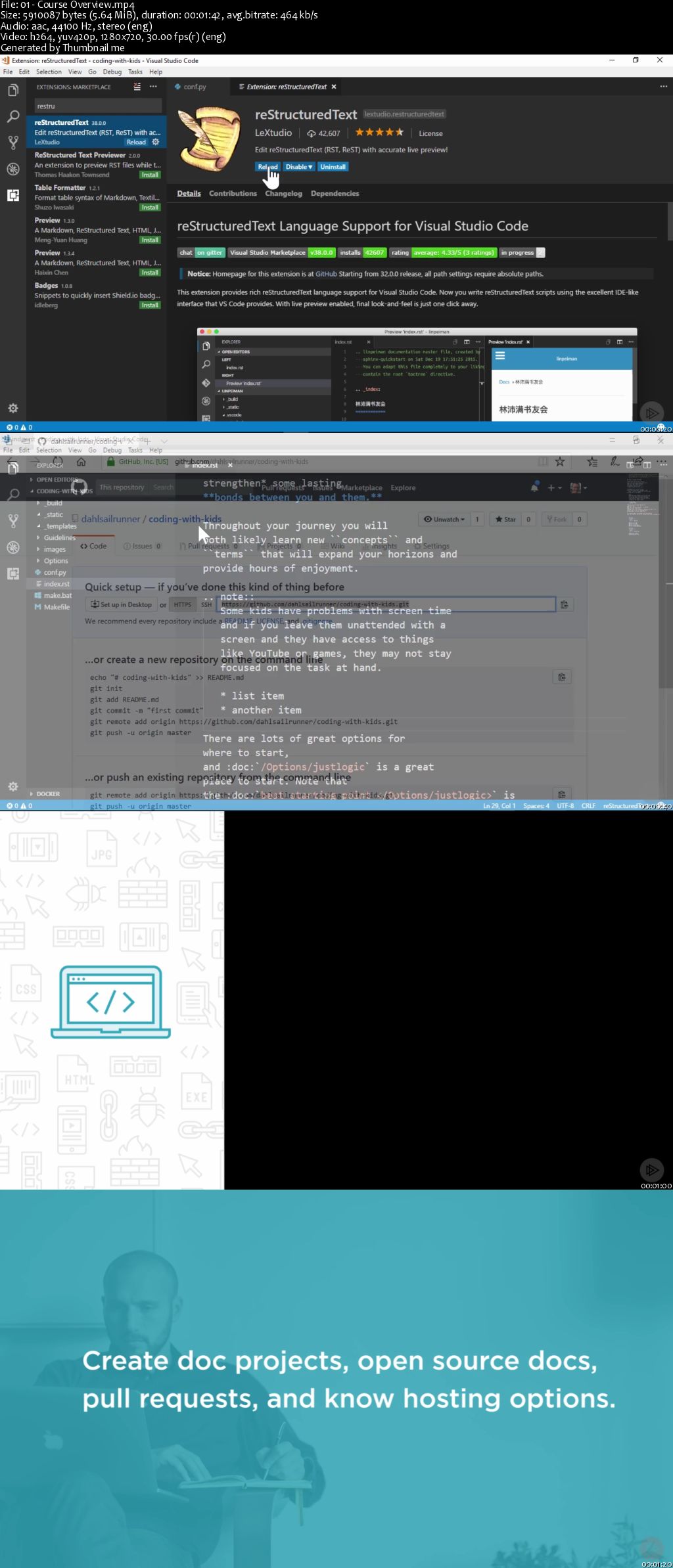Open the Disable dropdown for reStructuredText

tap(299, 167)
